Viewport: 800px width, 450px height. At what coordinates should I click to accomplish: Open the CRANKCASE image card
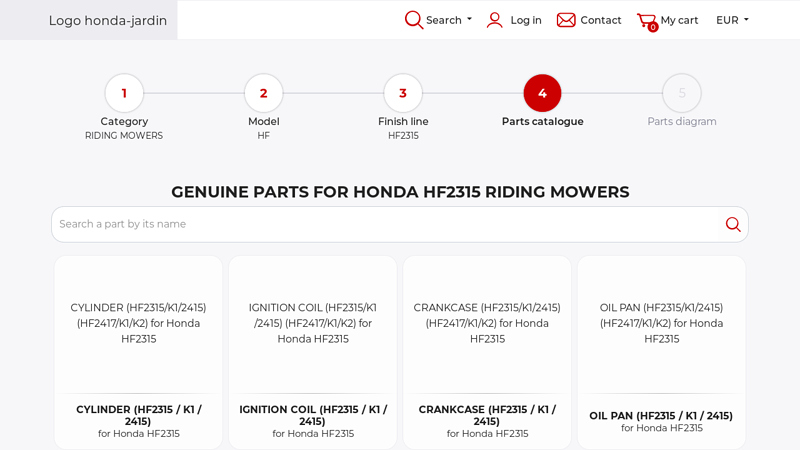pos(487,324)
